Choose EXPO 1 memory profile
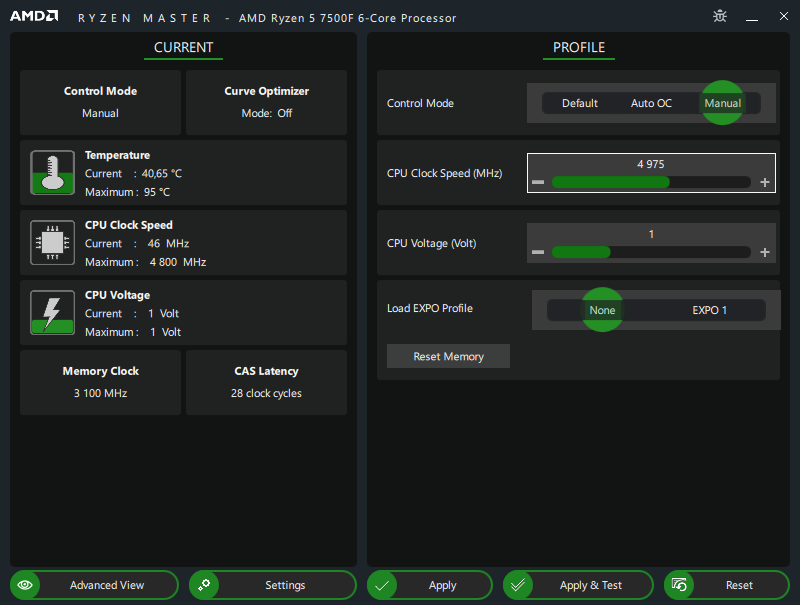 click(x=709, y=310)
